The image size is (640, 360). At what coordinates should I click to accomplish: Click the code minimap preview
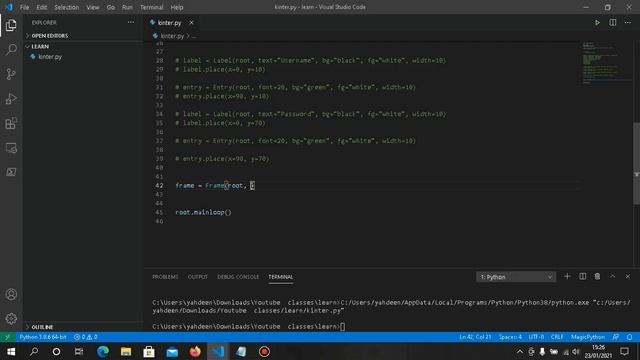606,63
